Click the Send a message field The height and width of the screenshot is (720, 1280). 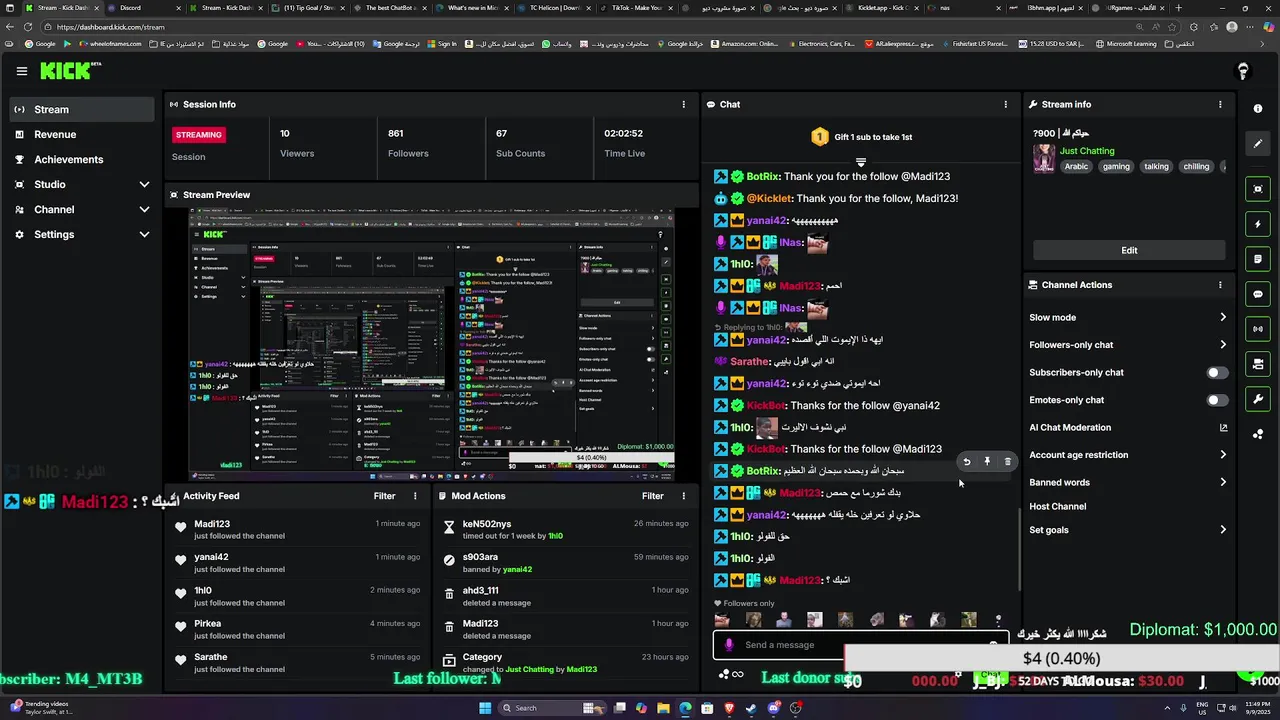[x=860, y=645]
